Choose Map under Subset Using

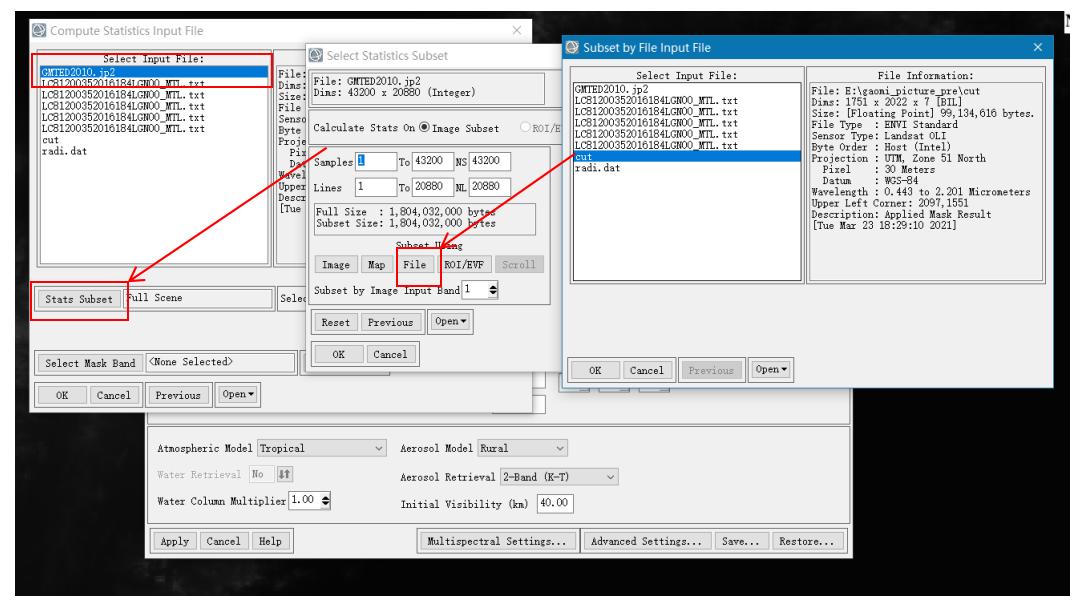click(376, 264)
